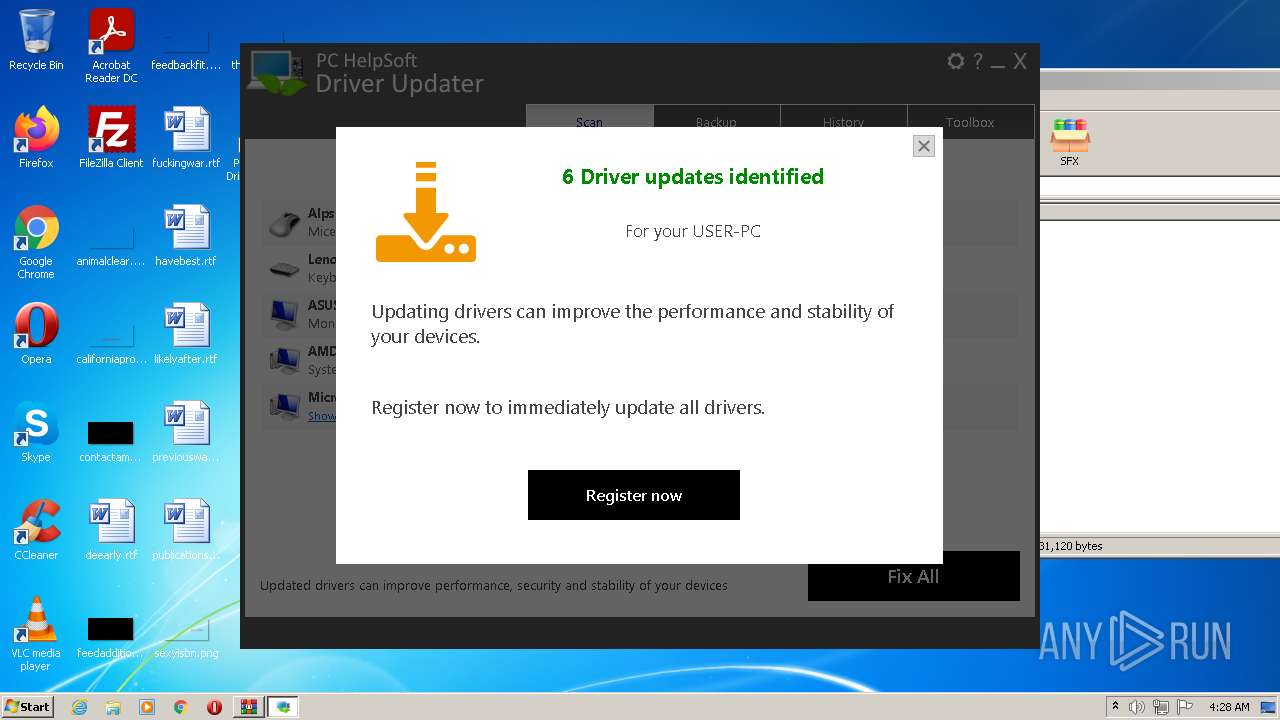Click the '6 Driver updates identified' heading
The image size is (1280, 720).
click(693, 177)
